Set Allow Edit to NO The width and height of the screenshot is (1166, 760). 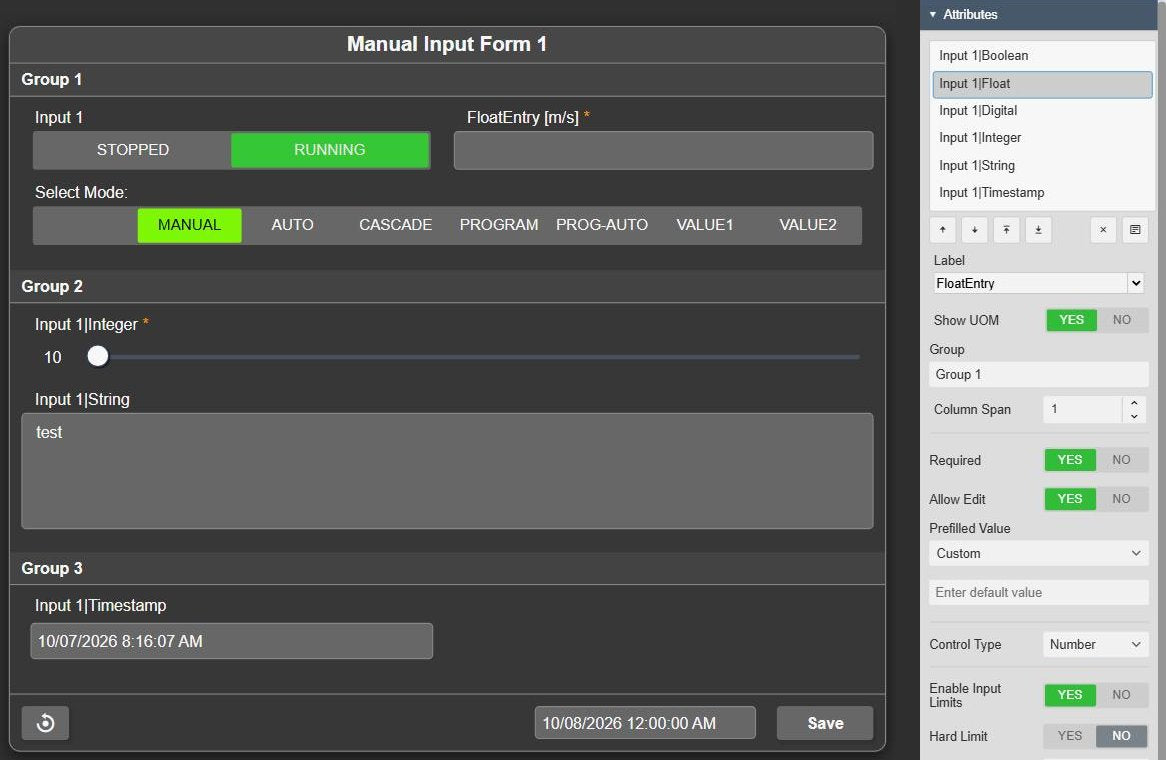(1121, 498)
